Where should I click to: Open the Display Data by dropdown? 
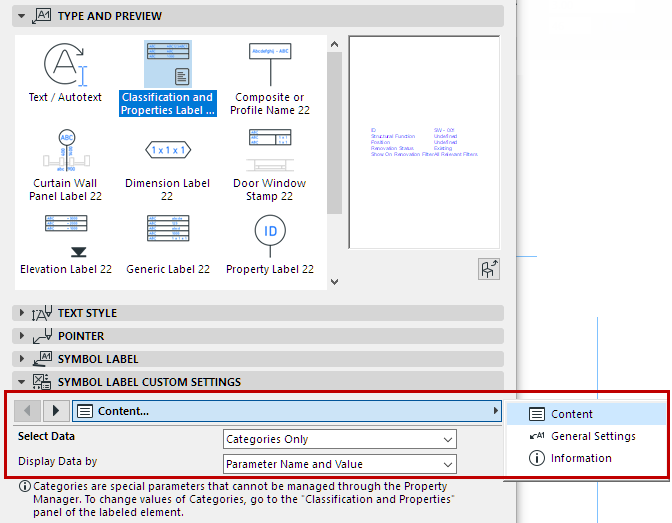[x=340, y=464]
